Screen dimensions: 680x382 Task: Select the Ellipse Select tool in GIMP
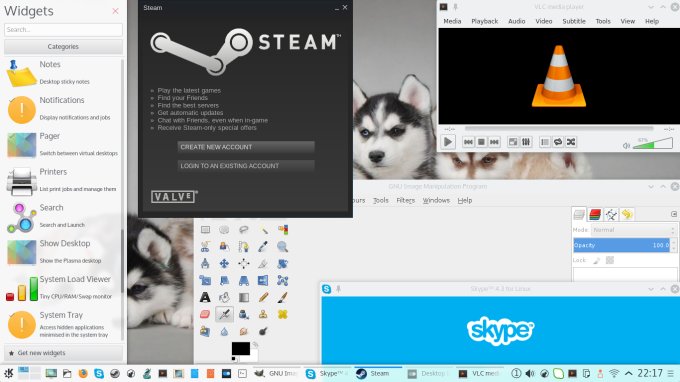pos(224,230)
